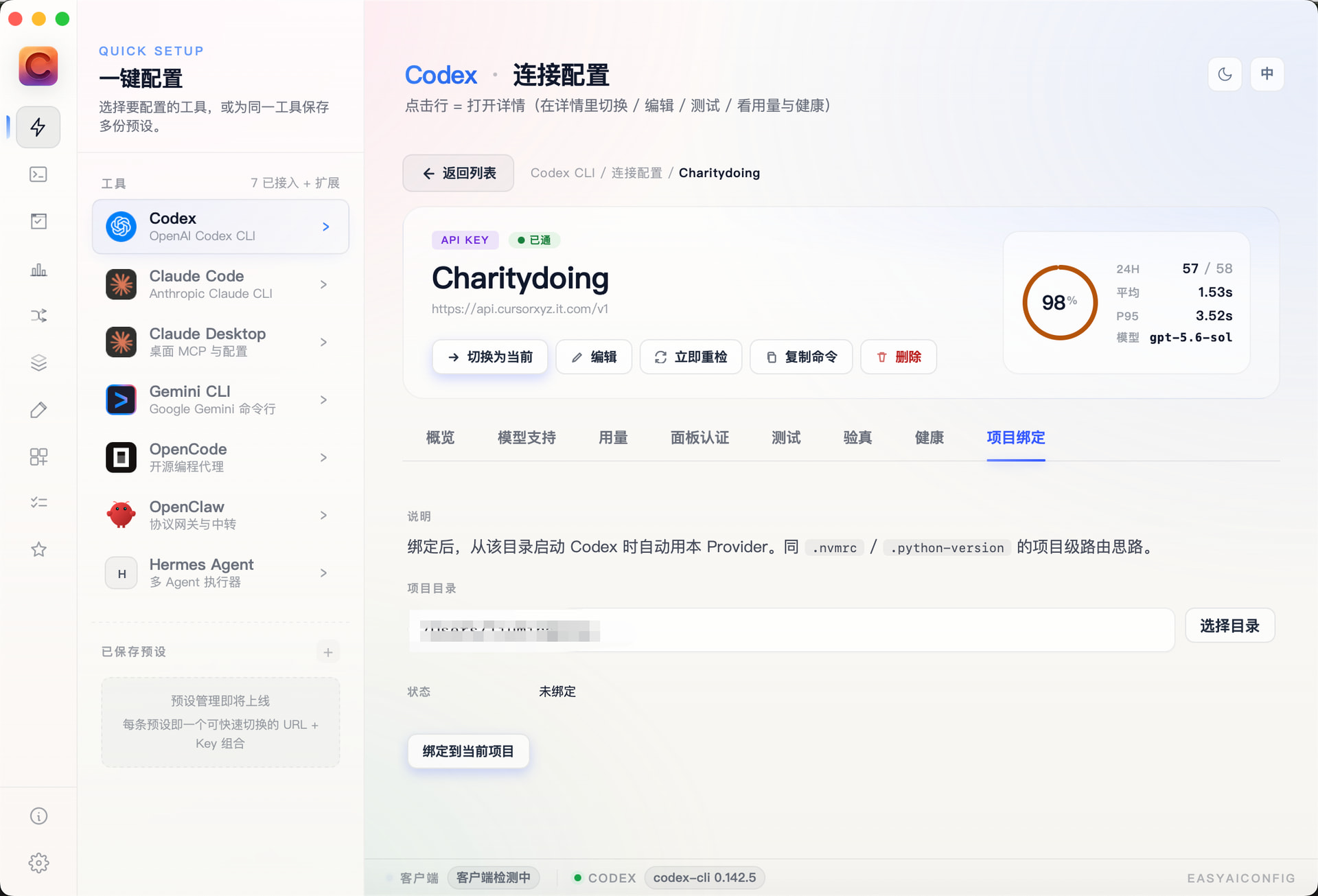Expand the Gemini CLI row chevron
The image size is (1318, 896).
tap(324, 400)
